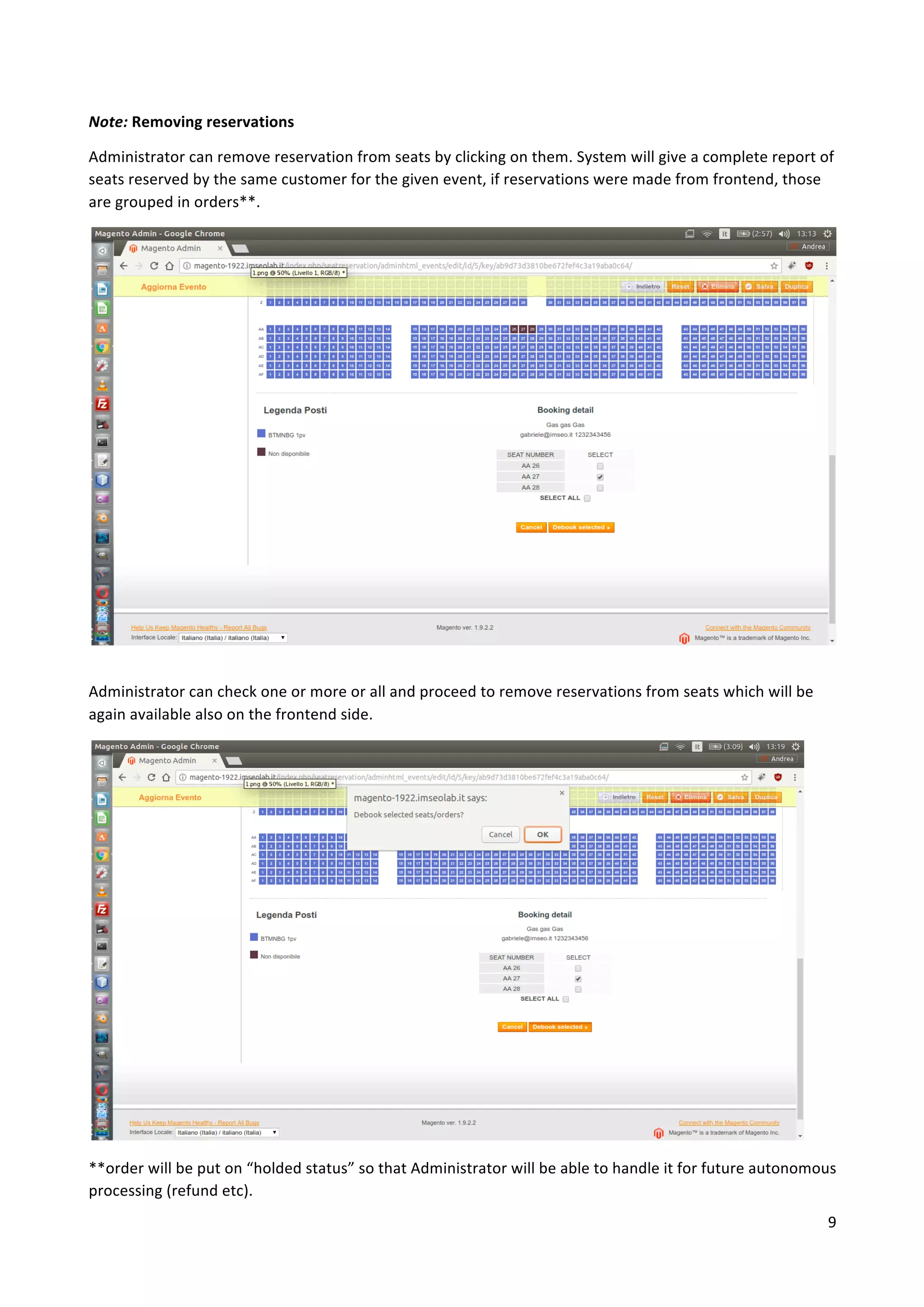This screenshot has height=1307, width=924.
Task: Click the red shield extension icon in first screenshot
Action: tap(809, 266)
